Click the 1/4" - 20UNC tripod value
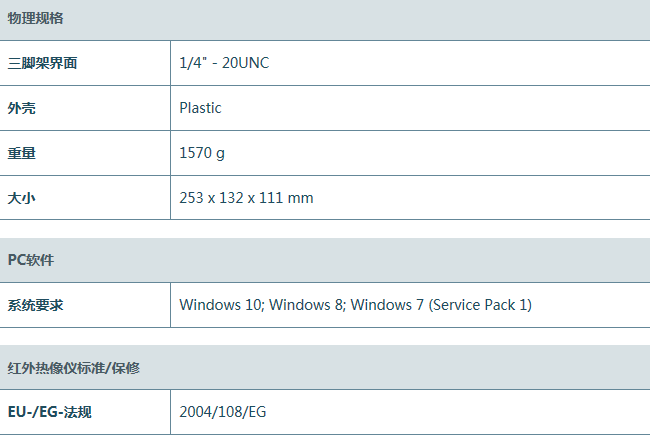Image resolution: width=650 pixels, height=440 pixels. coord(224,63)
